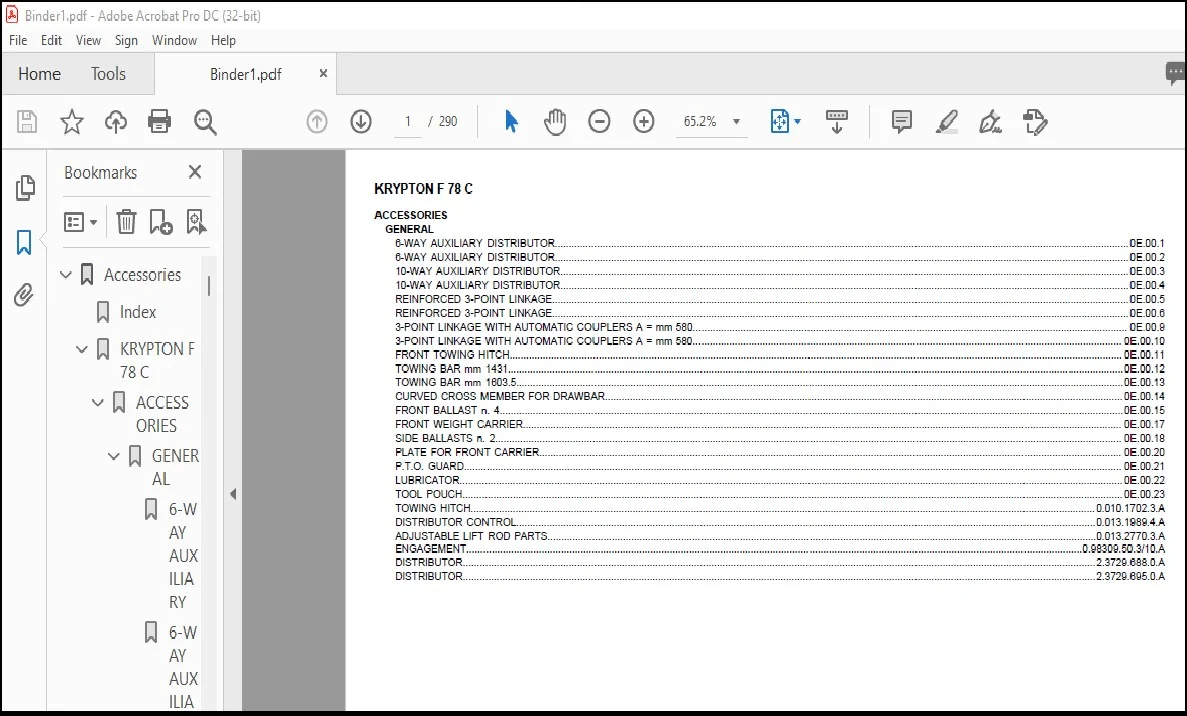
Task: Open the View menu
Action: (x=88, y=40)
